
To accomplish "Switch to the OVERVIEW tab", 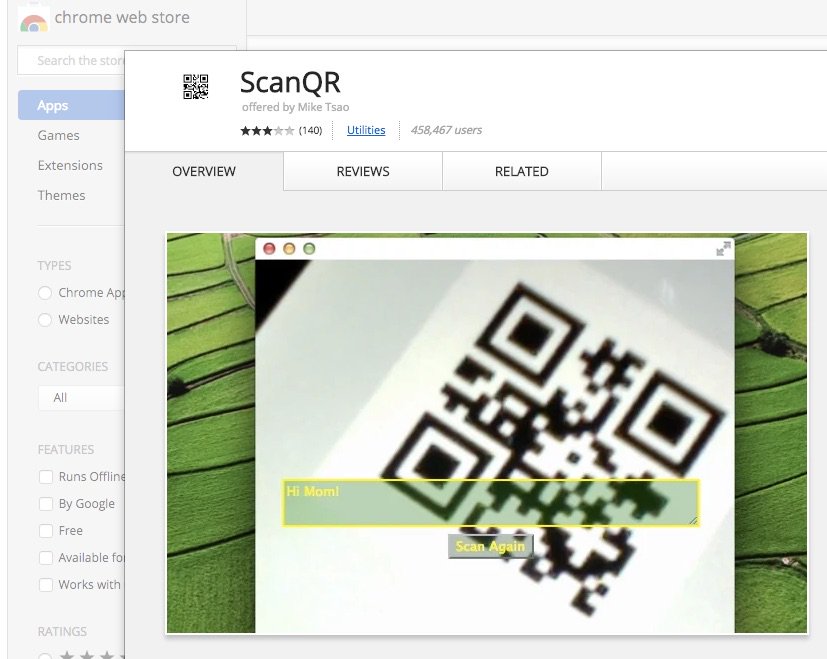I will (x=204, y=171).
